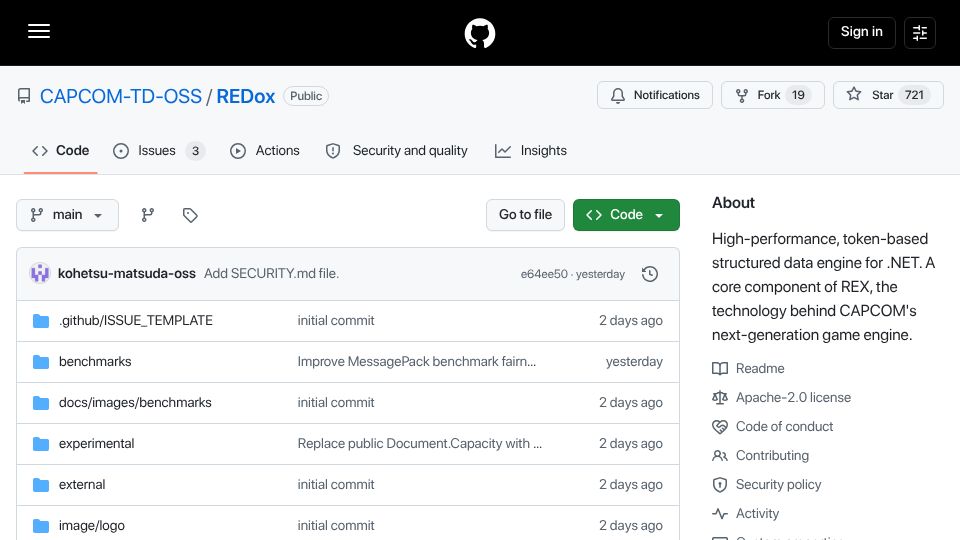The height and width of the screenshot is (540, 960).
Task: View commit history clock icon
Action: point(650,274)
